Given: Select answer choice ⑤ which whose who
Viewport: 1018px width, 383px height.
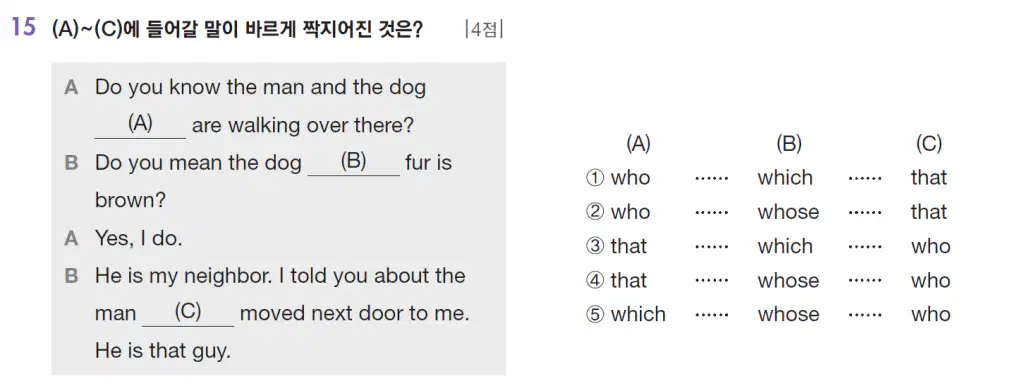Looking at the screenshot, I should tap(768, 314).
